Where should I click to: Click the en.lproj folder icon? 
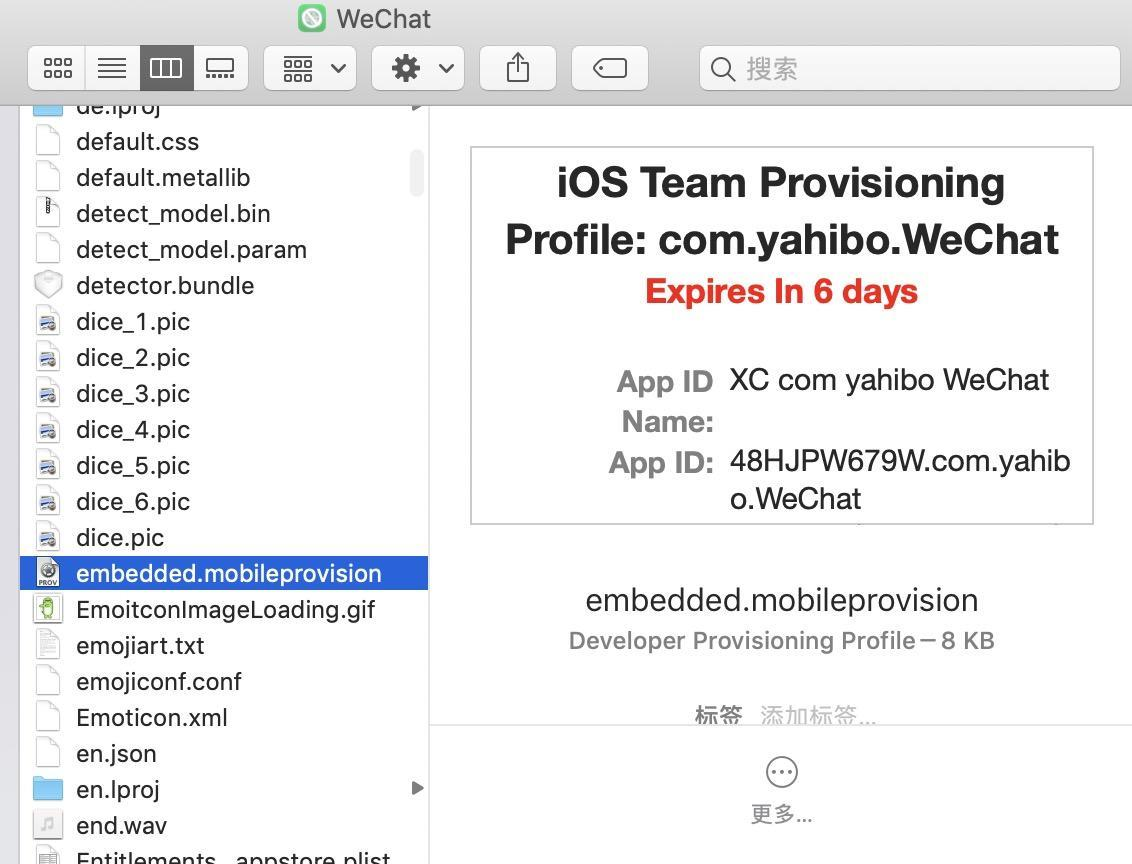click(48, 789)
